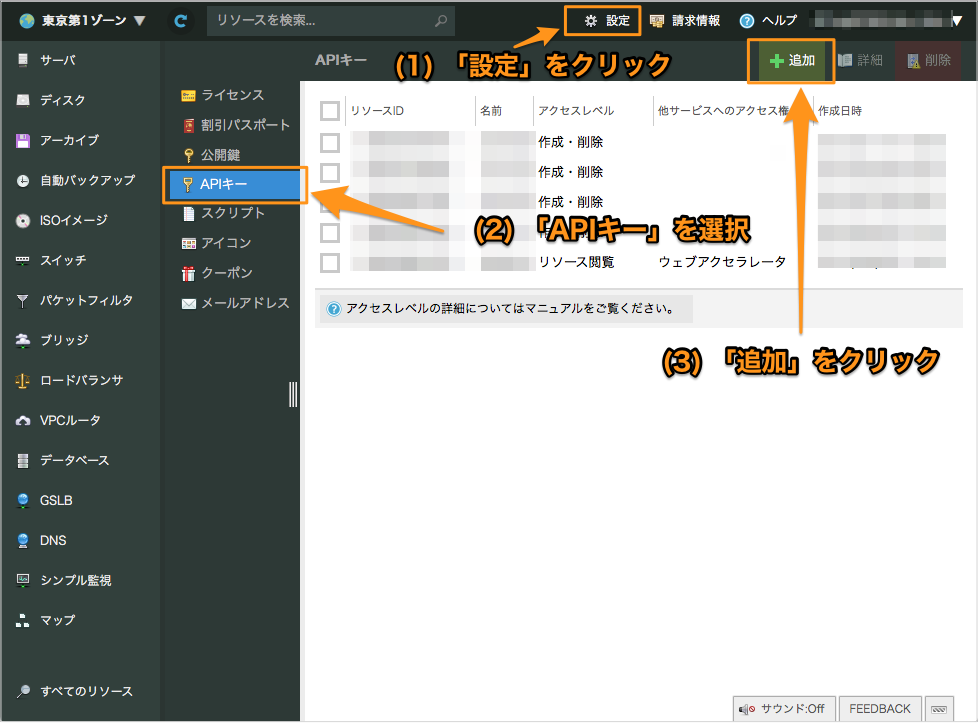Image resolution: width=978 pixels, height=723 pixels.
Task: Expand the account menu arrow
Action: (957, 21)
